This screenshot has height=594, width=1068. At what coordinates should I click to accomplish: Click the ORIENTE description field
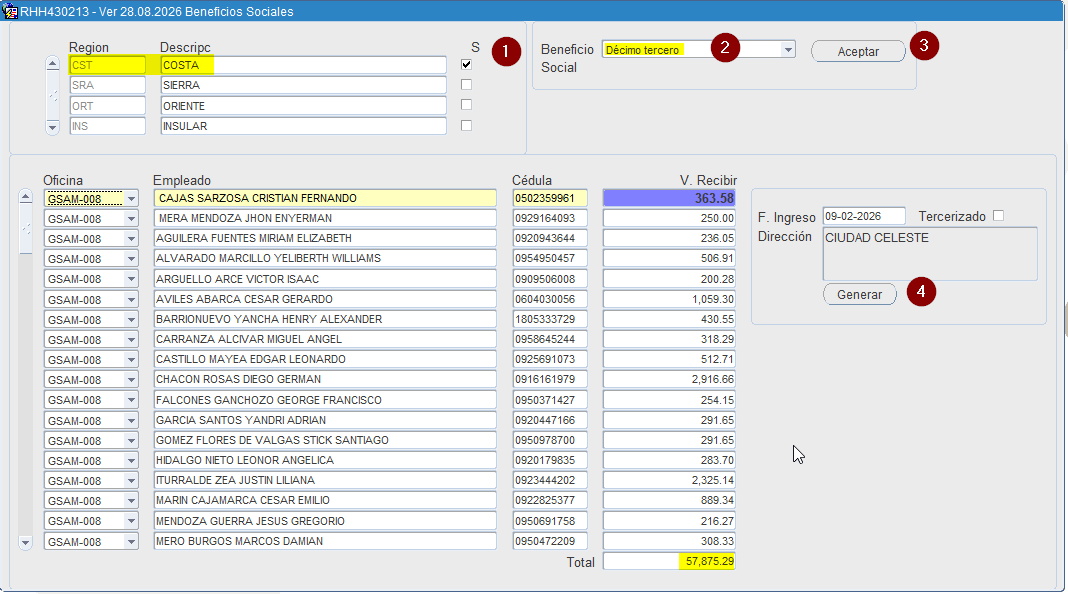click(x=304, y=106)
